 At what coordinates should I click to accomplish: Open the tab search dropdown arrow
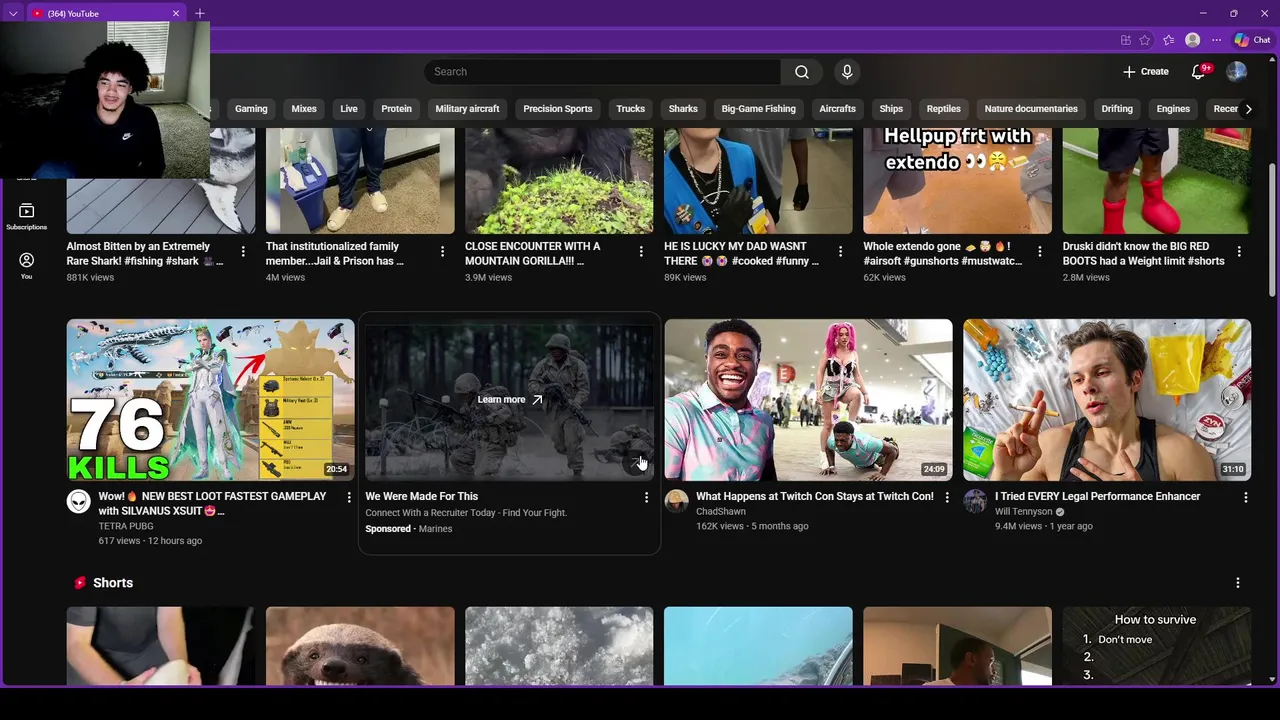(x=13, y=13)
